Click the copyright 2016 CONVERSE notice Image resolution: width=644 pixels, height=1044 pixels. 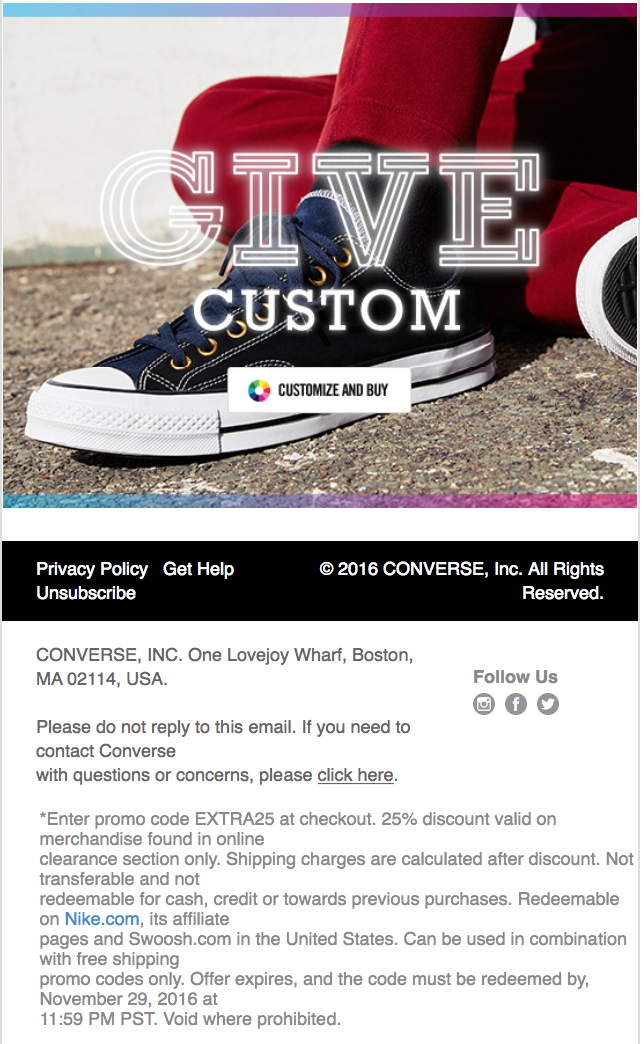(462, 581)
